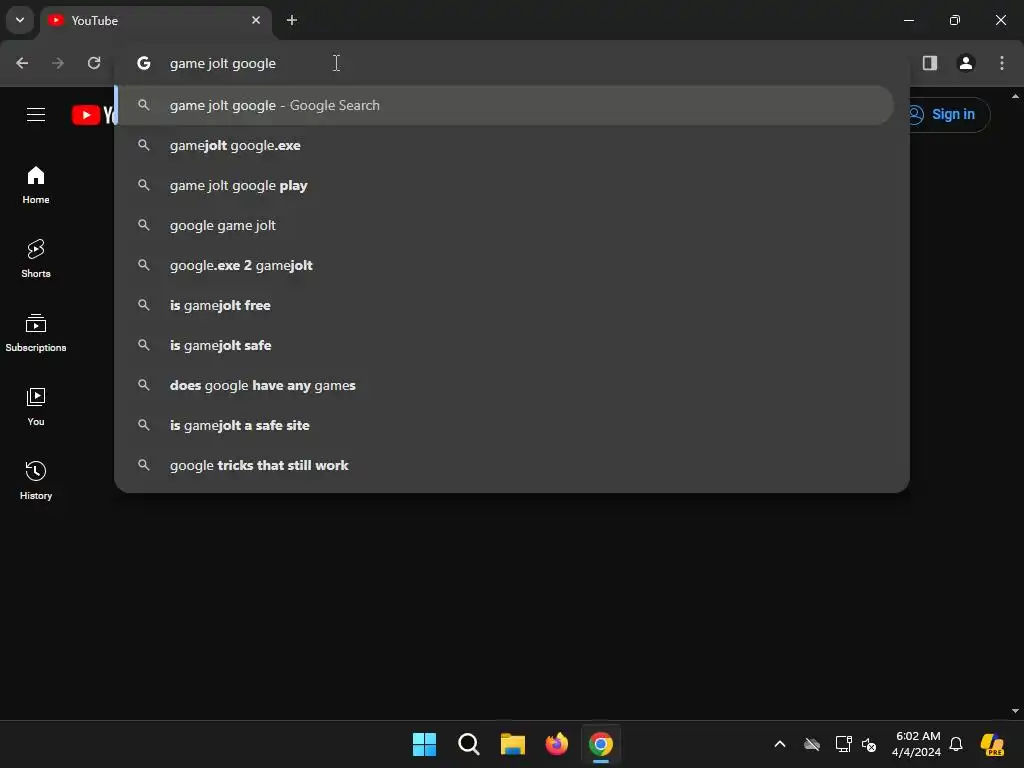Open the tab search dropdown arrow
Screen dimensions: 1024x768
pos(20,20)
